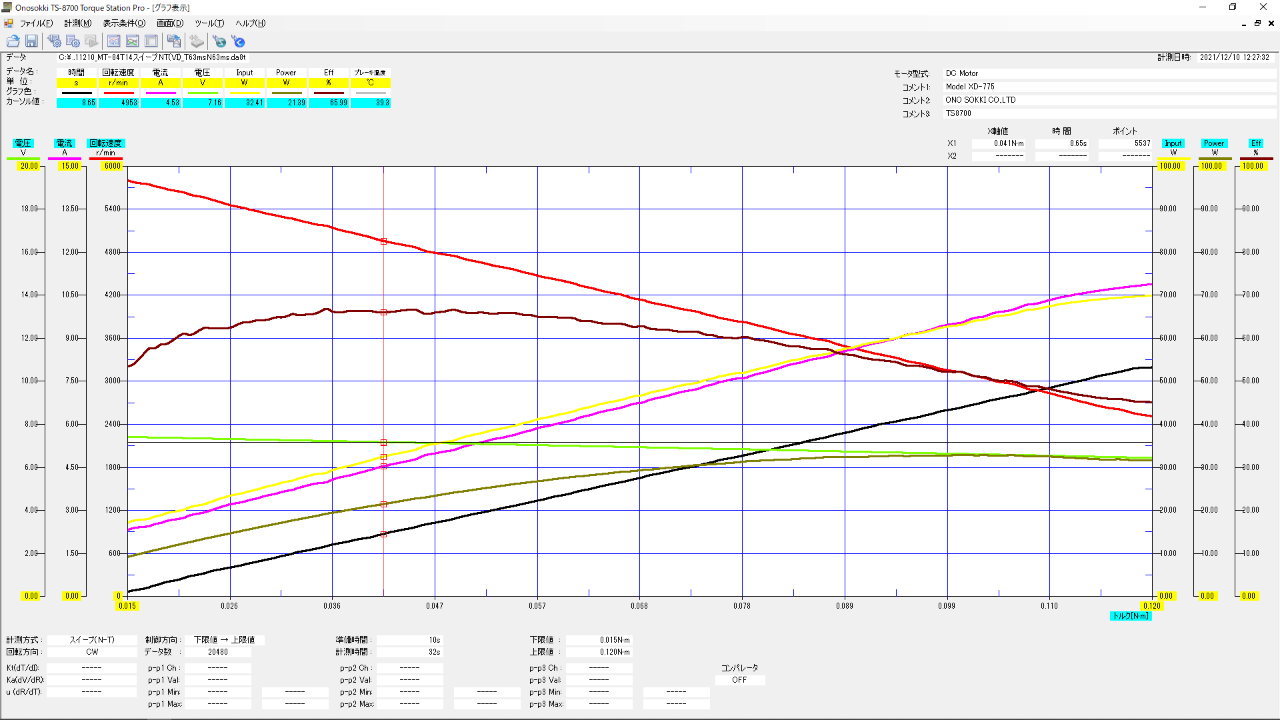Screen dimensions: 1280x720
Task: Click the open file folder toolbar icon
Action: (x=13, y=41)
